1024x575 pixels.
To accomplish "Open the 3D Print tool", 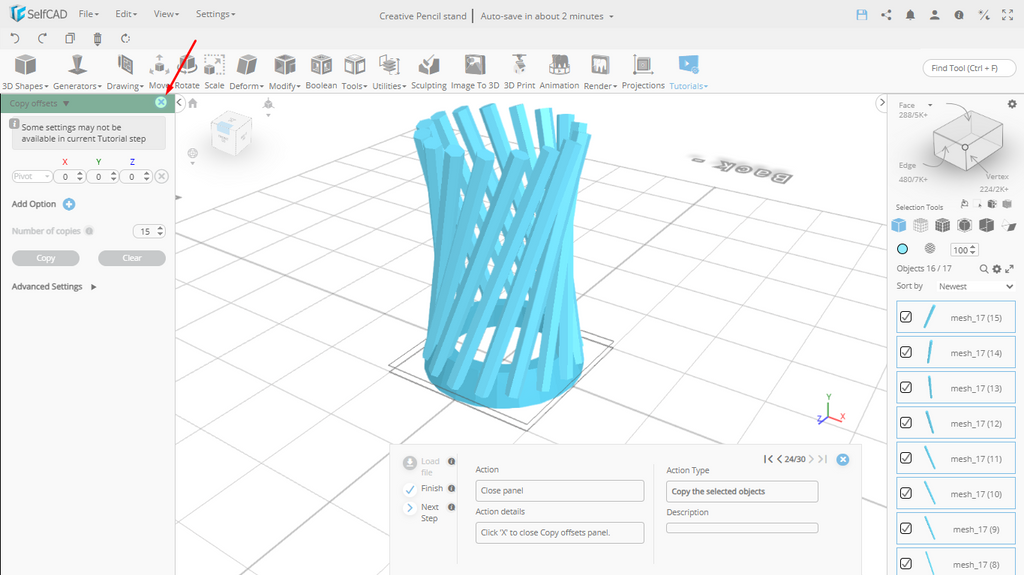I will (x=519, y=72).
